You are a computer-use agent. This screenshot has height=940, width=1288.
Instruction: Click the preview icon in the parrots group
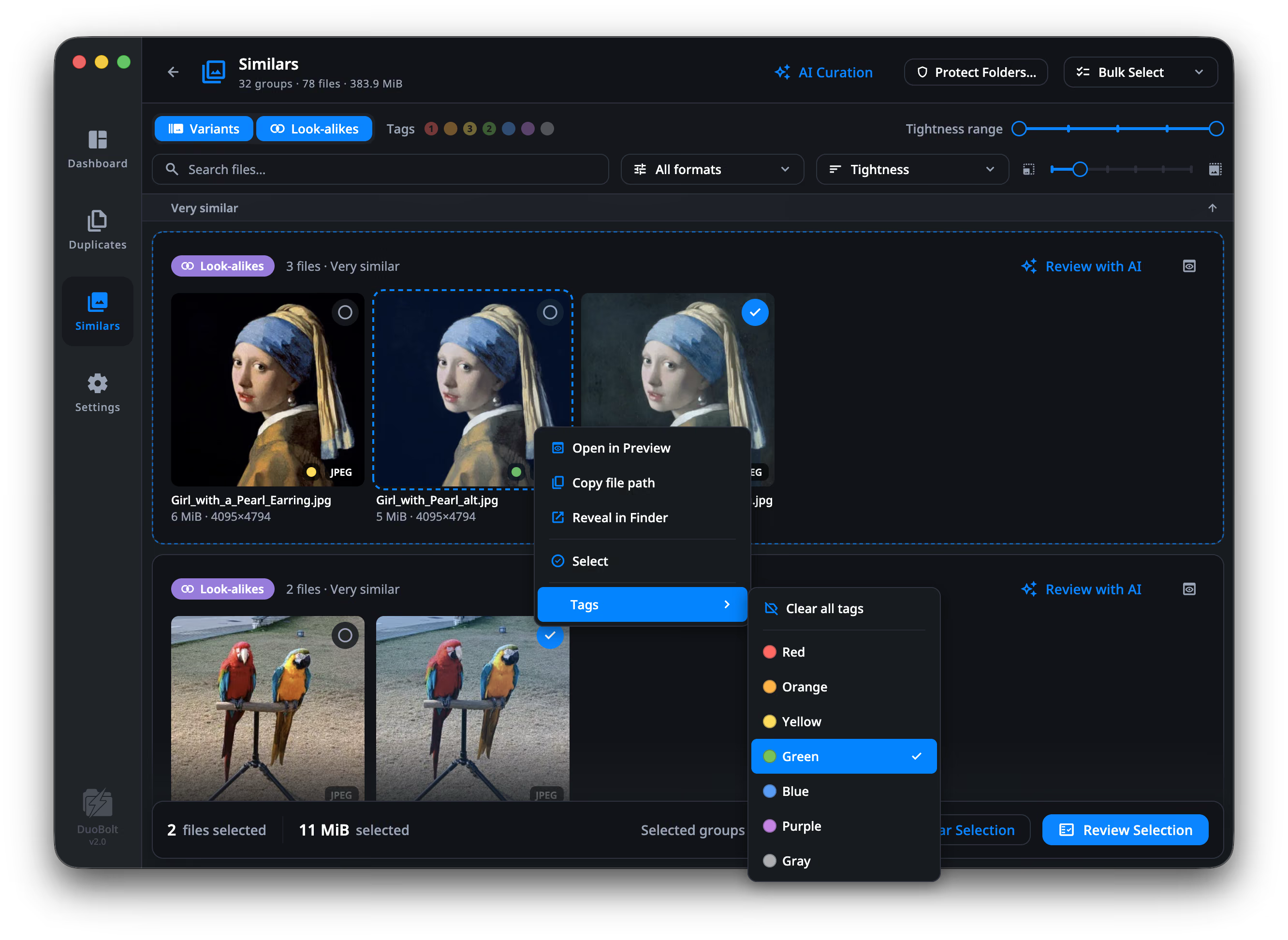point(1188,589)
